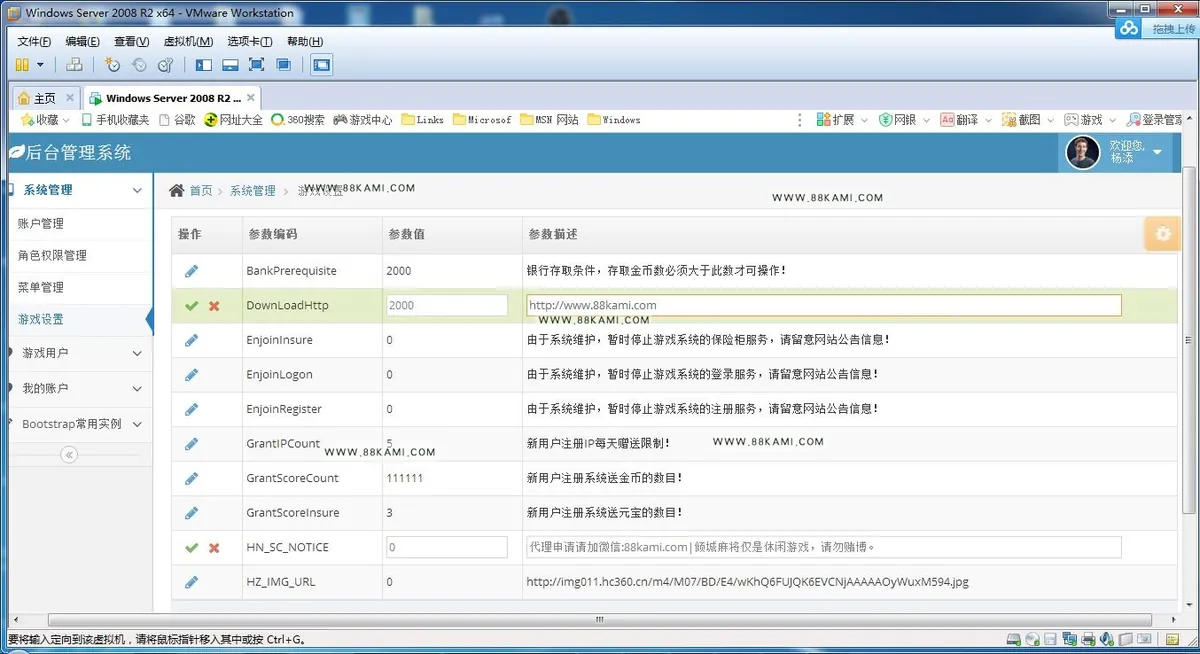The image size is (1200, 654).
Task: Switch to the 主页 tab
Action: [45, 98]
